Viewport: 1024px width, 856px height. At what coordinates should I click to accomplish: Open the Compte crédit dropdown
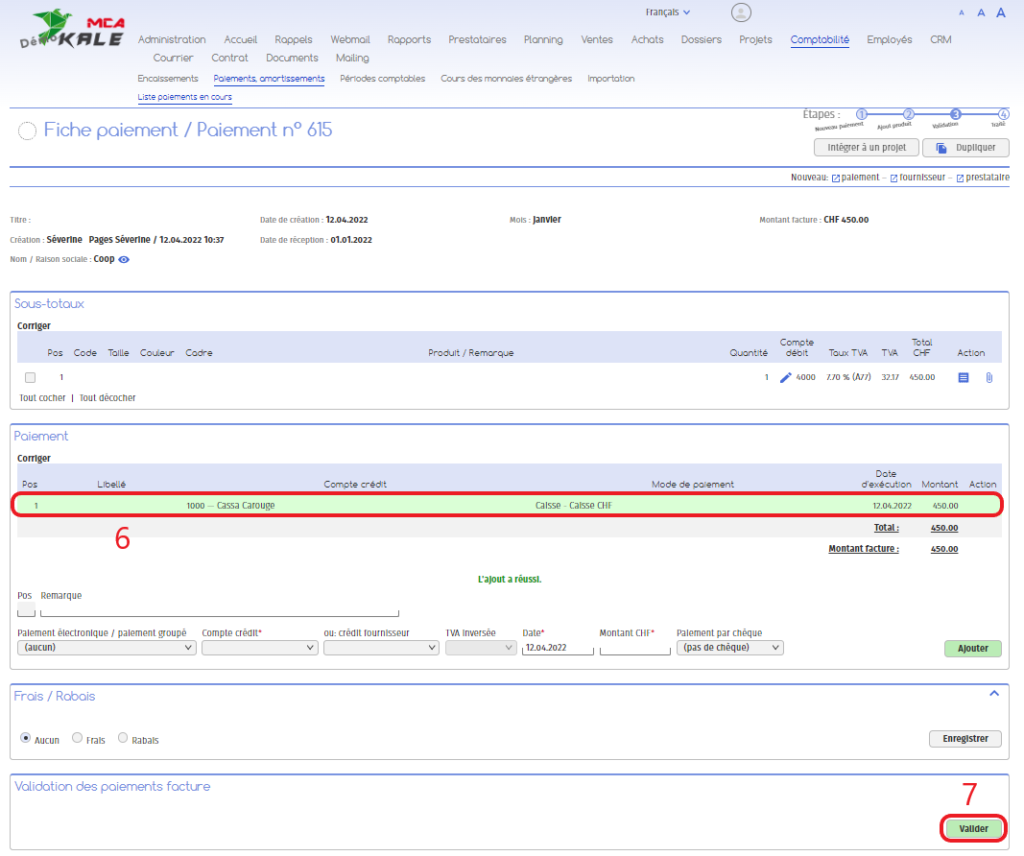click(259, 648)
